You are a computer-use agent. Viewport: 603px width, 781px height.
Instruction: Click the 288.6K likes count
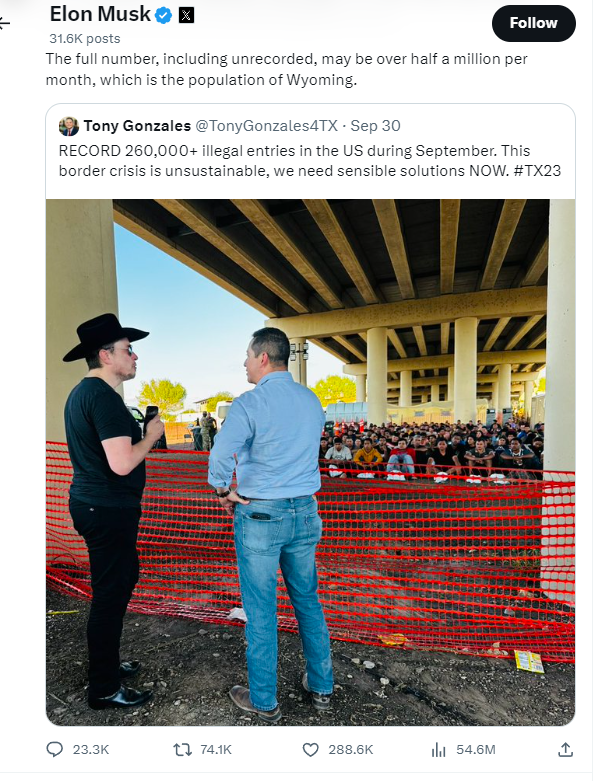tap(350, 749)
